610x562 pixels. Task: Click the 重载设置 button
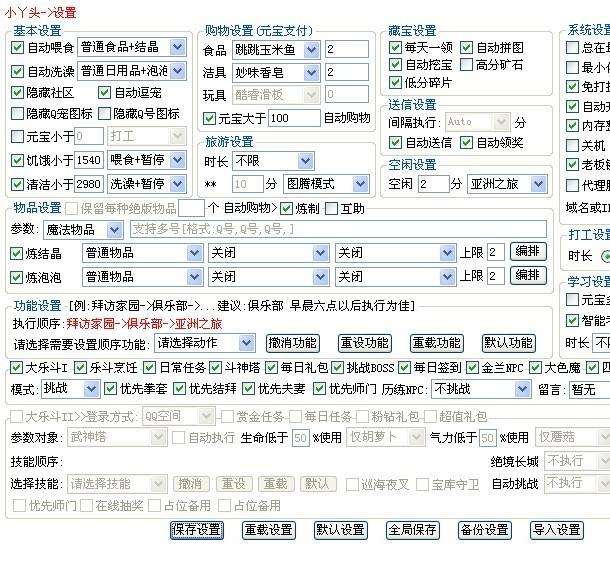[269, 530]
